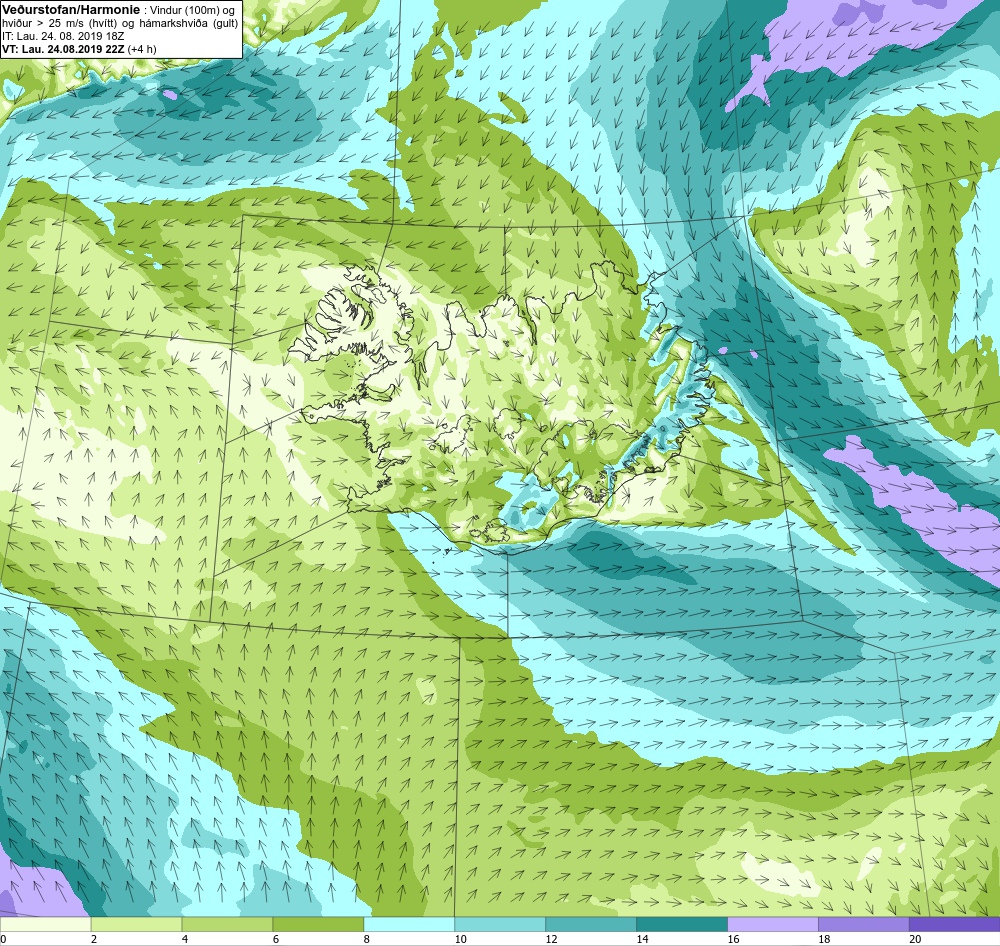The width and height of the screenshot is (1000, 946).
Task: Click the 14–16 m/s dark teal legend swatch
Action: (682, 924)
